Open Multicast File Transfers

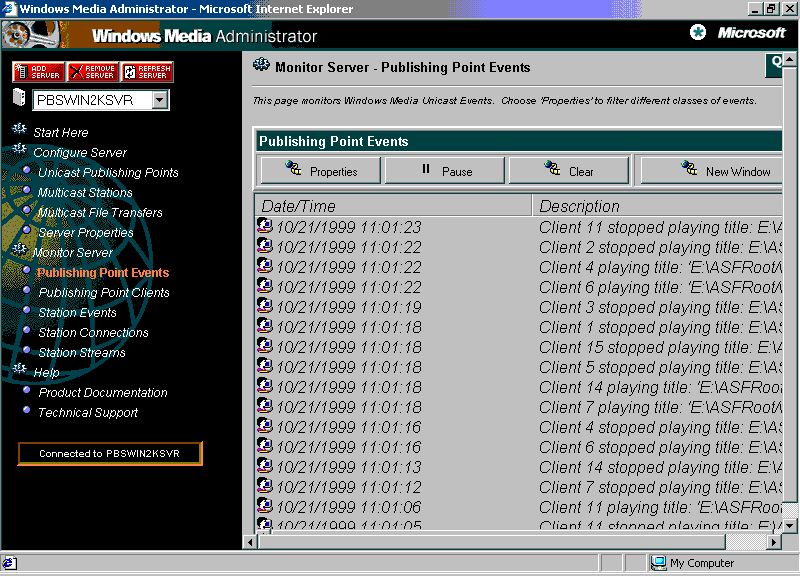pyautogui.click(x=100, y=212)
